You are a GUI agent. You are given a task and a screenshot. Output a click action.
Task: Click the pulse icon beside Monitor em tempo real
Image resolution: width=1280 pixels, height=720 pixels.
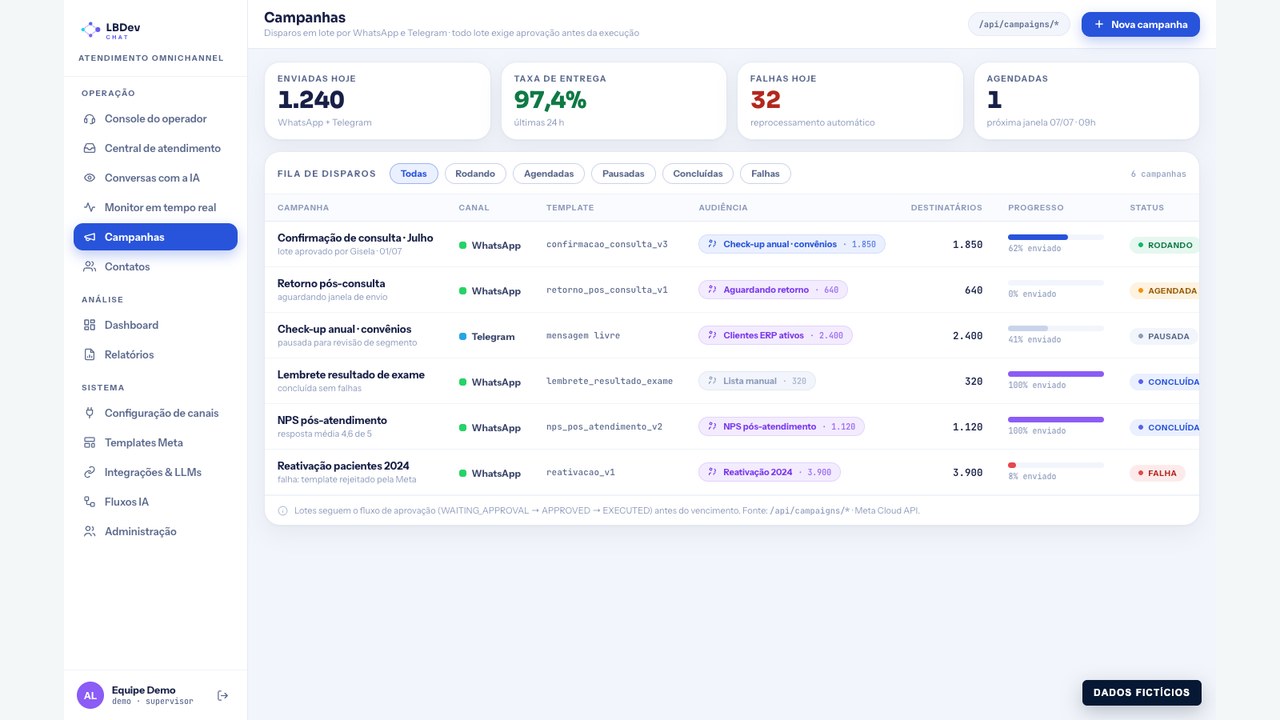tap(90, 207)
